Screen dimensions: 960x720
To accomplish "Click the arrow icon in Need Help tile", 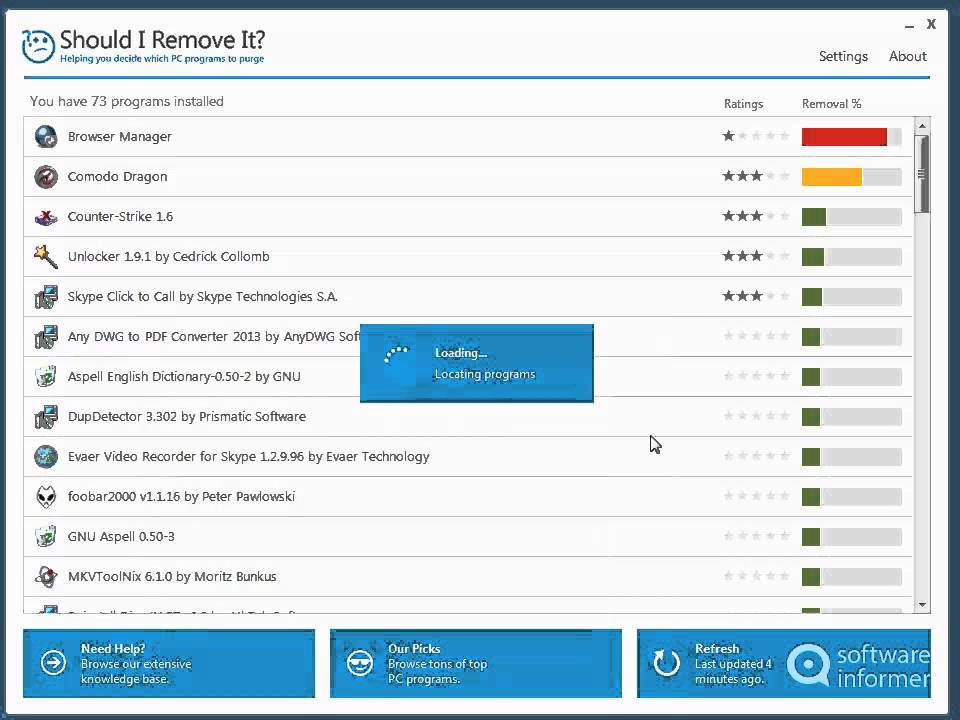I will (x=53, y=662).
